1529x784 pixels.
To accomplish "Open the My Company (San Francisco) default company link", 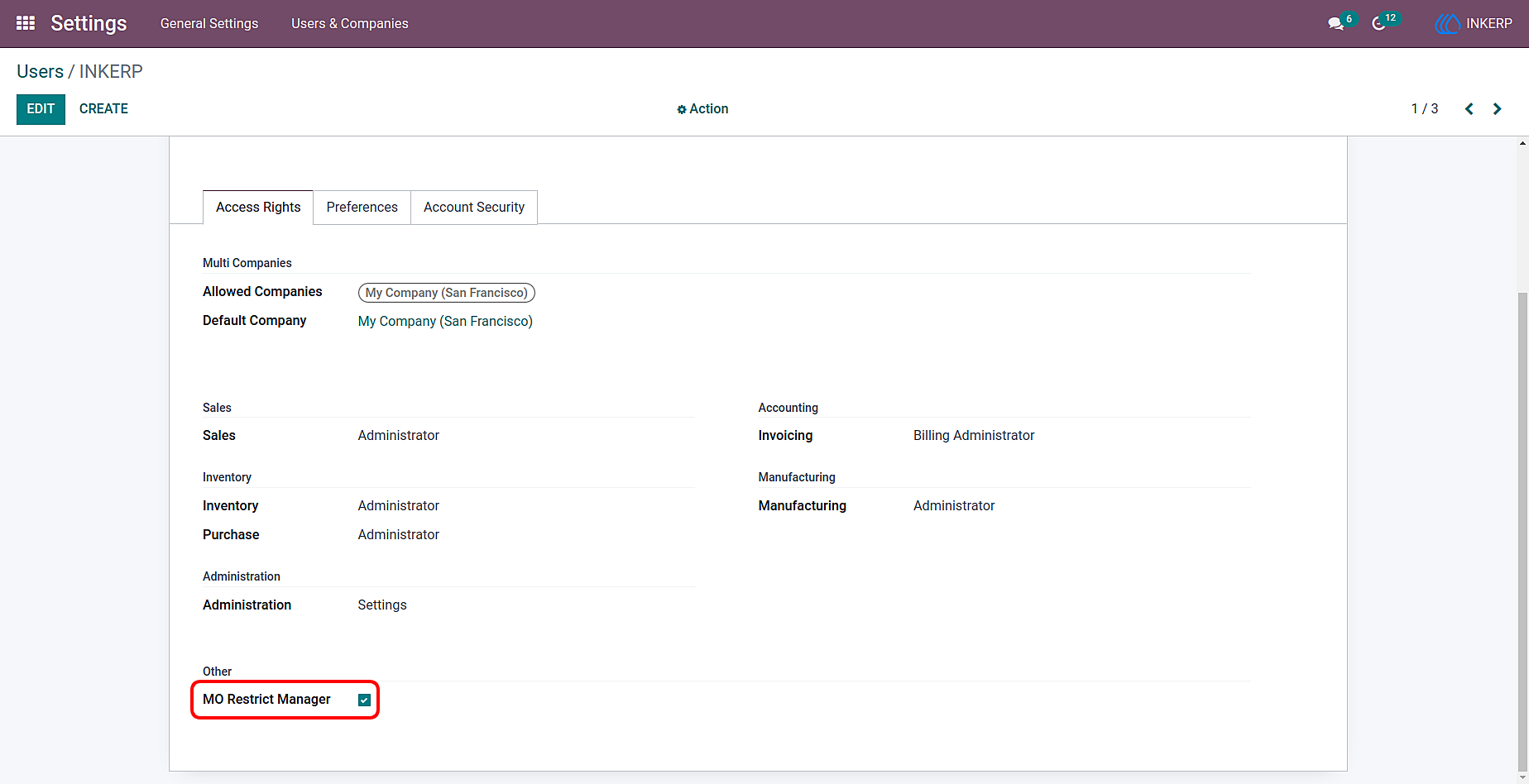I will [x=445, y=321].
